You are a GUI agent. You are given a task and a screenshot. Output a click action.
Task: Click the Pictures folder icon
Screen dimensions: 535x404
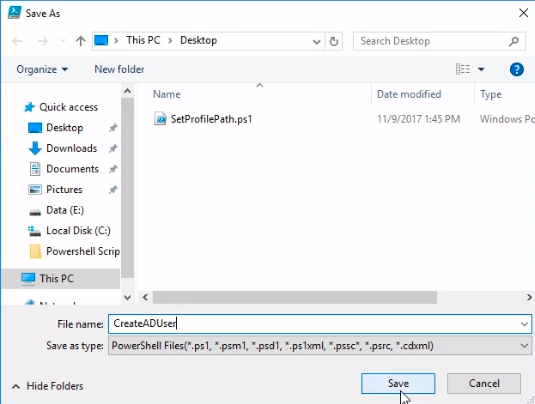pos(34,189)
